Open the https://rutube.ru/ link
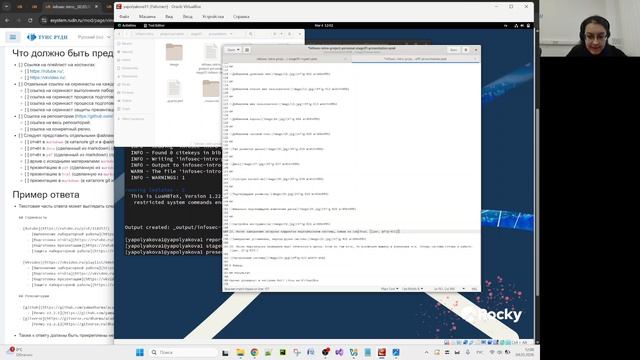The width and height of the screenshot is (640, 360). tap(47, 71)
